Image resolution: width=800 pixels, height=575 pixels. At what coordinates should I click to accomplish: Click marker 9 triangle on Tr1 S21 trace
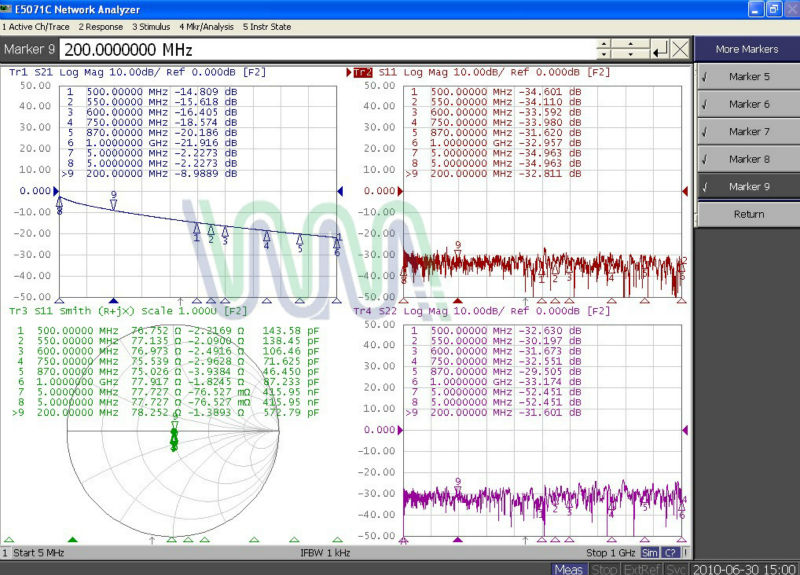coord(114,204)
